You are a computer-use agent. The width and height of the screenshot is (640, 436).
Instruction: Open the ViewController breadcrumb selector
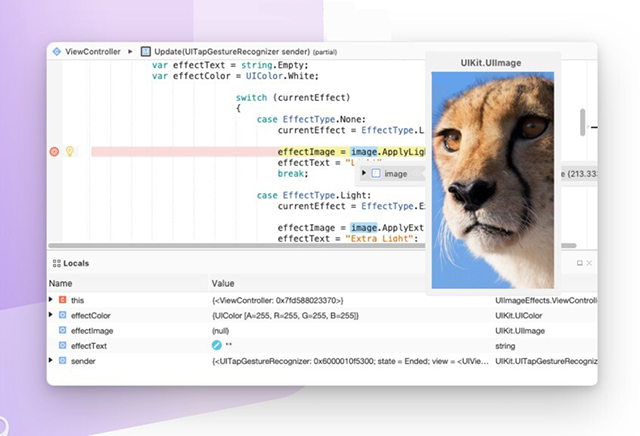[x=93, y=51]
